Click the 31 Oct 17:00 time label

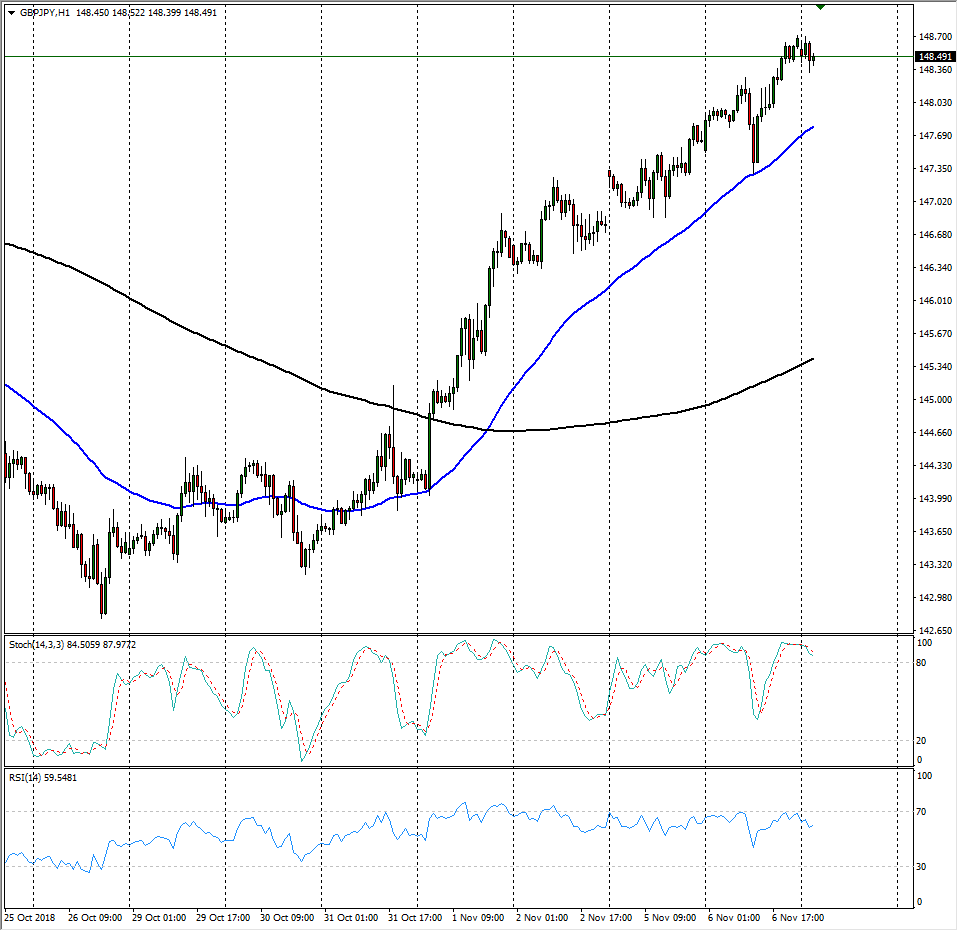[x=414, y=916]
